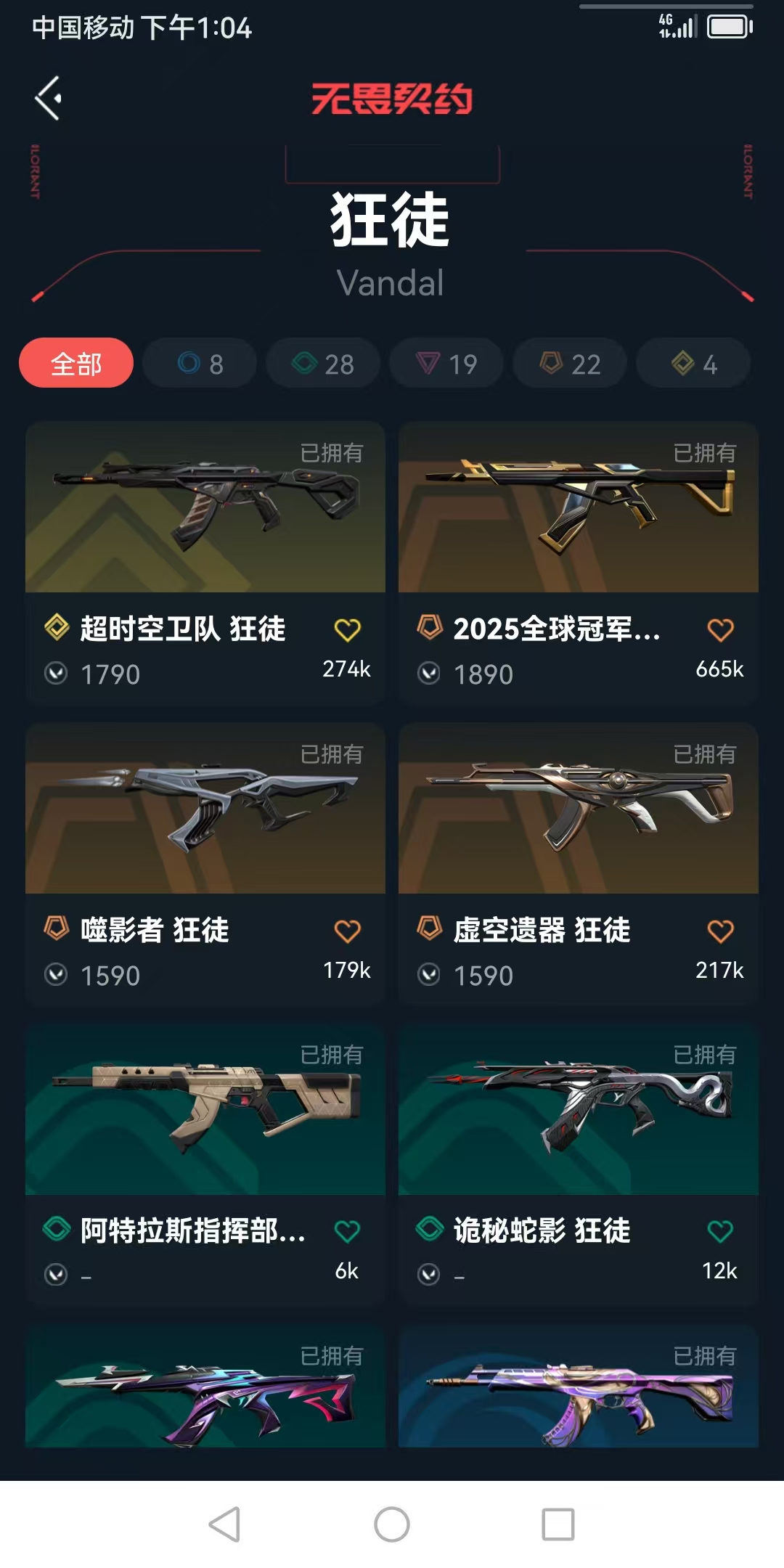Open the 超时空卫队 狂徒 weapon image
This screenshot has height=1568, width=784.
click(x=205, y=507)
